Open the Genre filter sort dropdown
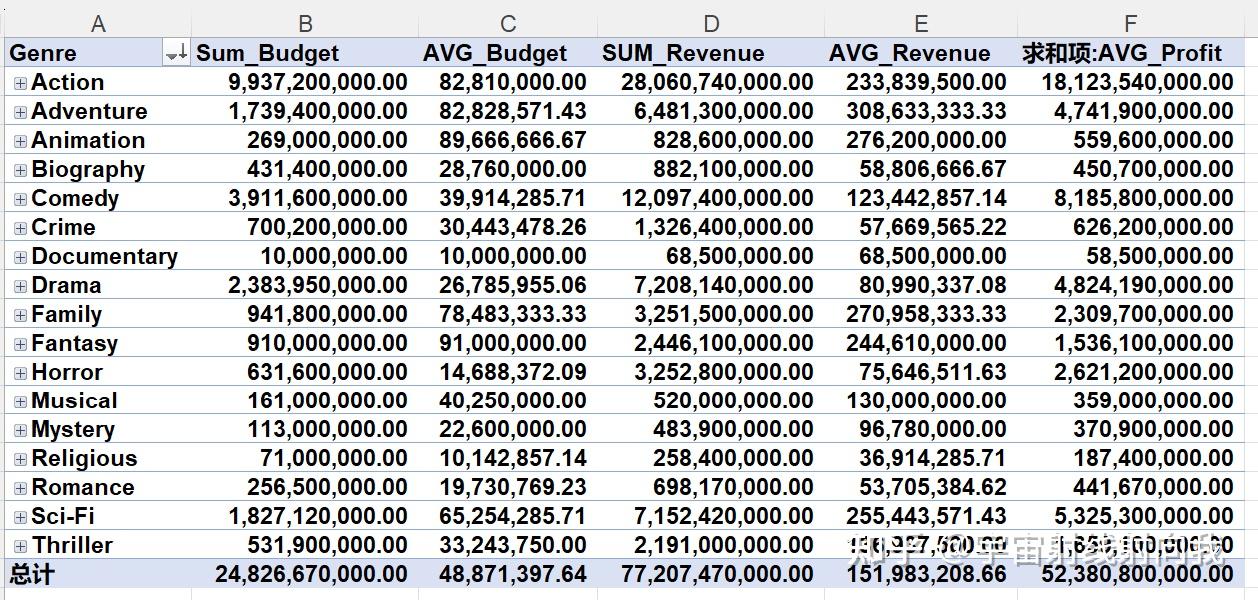The height and width of the screenshot is (600, 1258). [176, 54]
